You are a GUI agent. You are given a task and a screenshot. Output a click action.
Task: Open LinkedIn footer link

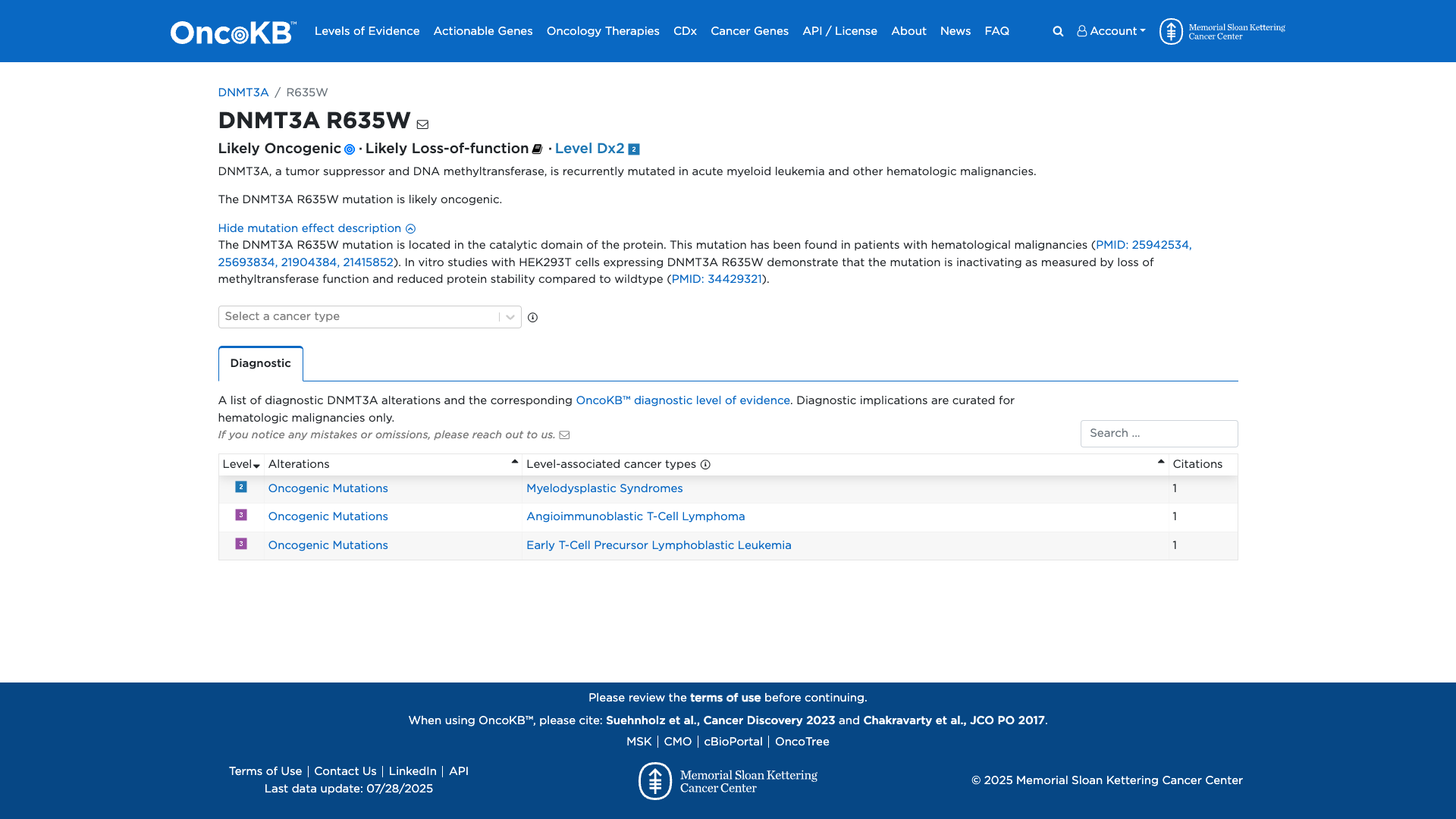(413, 771)
